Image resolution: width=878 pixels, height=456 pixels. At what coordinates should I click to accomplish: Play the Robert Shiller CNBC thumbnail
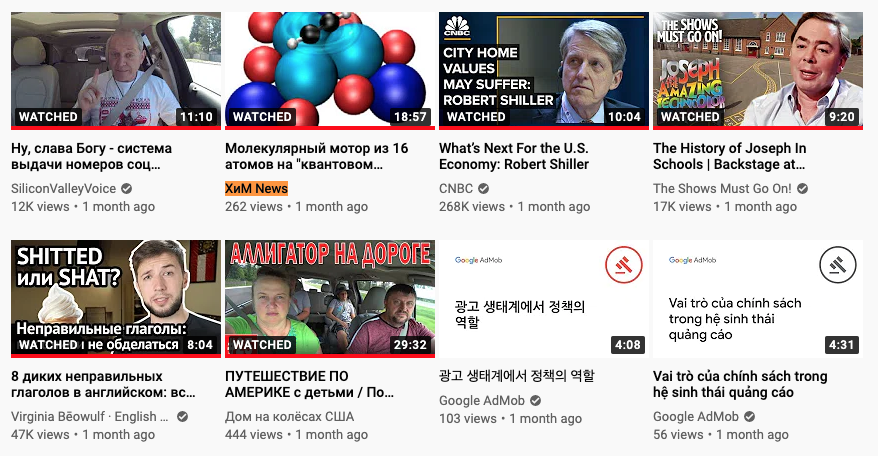tap(544, 69)
